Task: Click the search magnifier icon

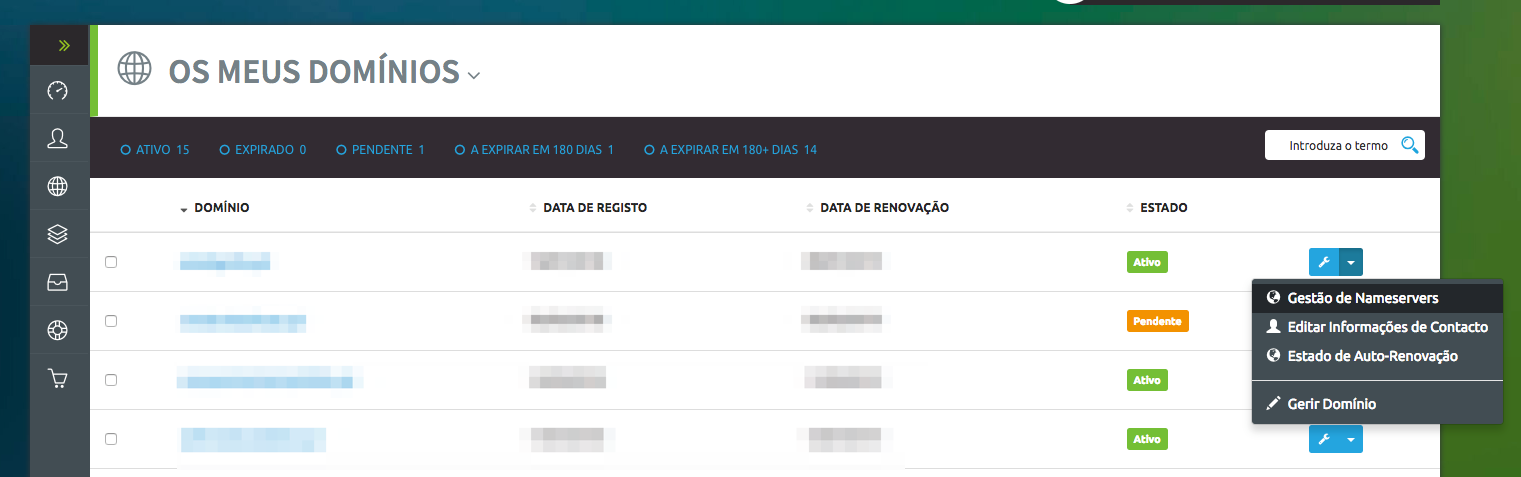Action: click(1410, 146)
